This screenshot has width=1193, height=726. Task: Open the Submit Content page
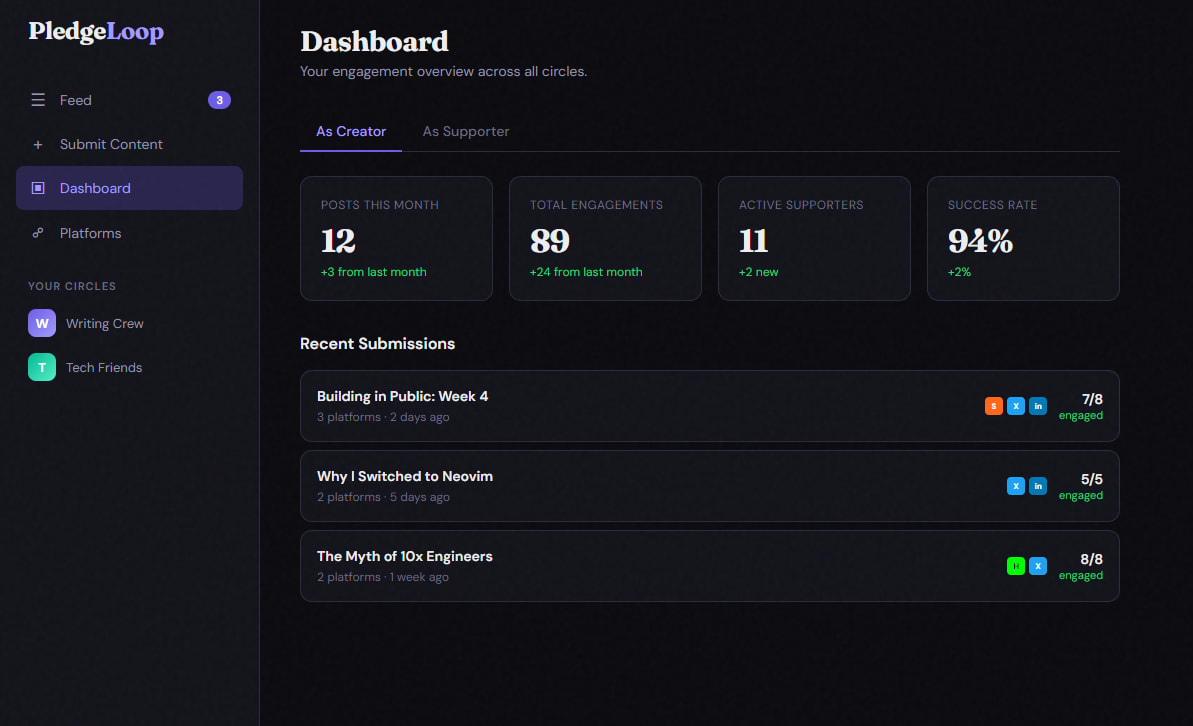coord(113,144)
